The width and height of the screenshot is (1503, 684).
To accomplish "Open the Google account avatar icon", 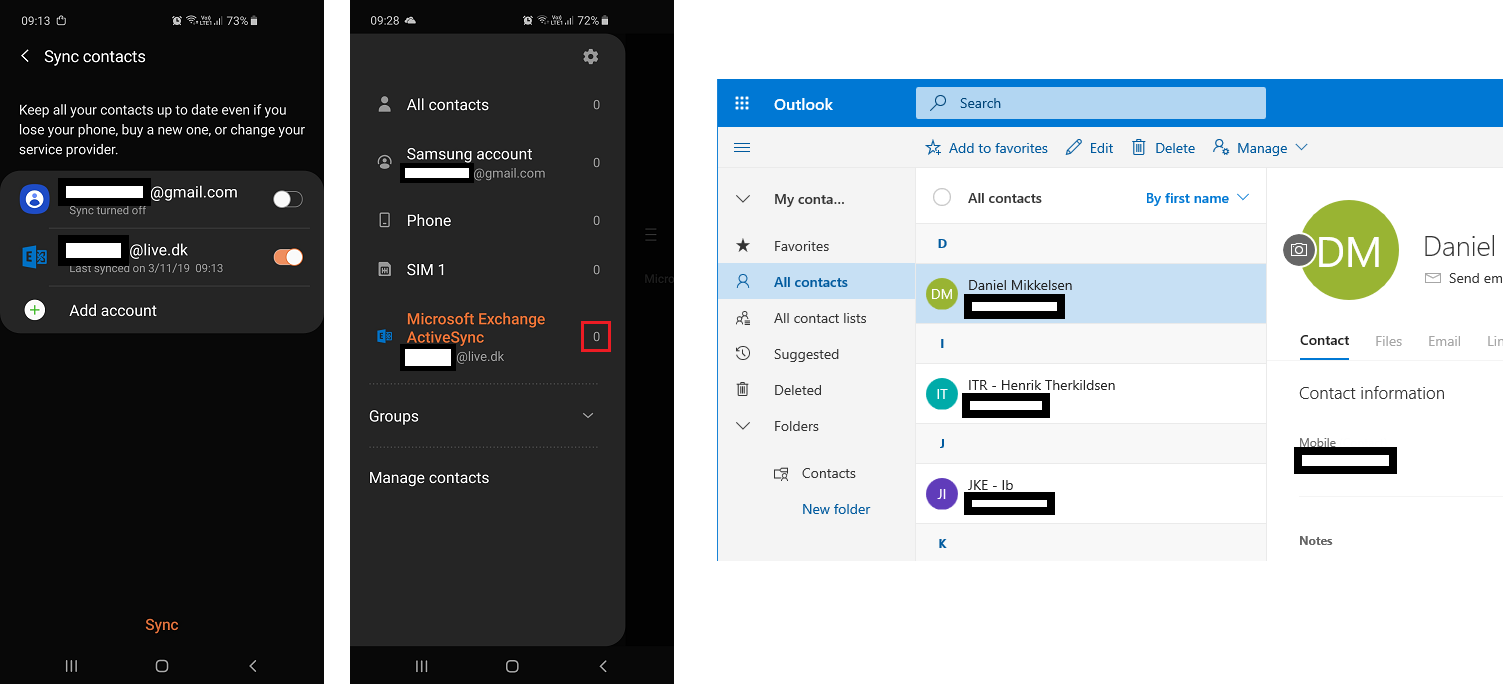I will click(35, 199).
